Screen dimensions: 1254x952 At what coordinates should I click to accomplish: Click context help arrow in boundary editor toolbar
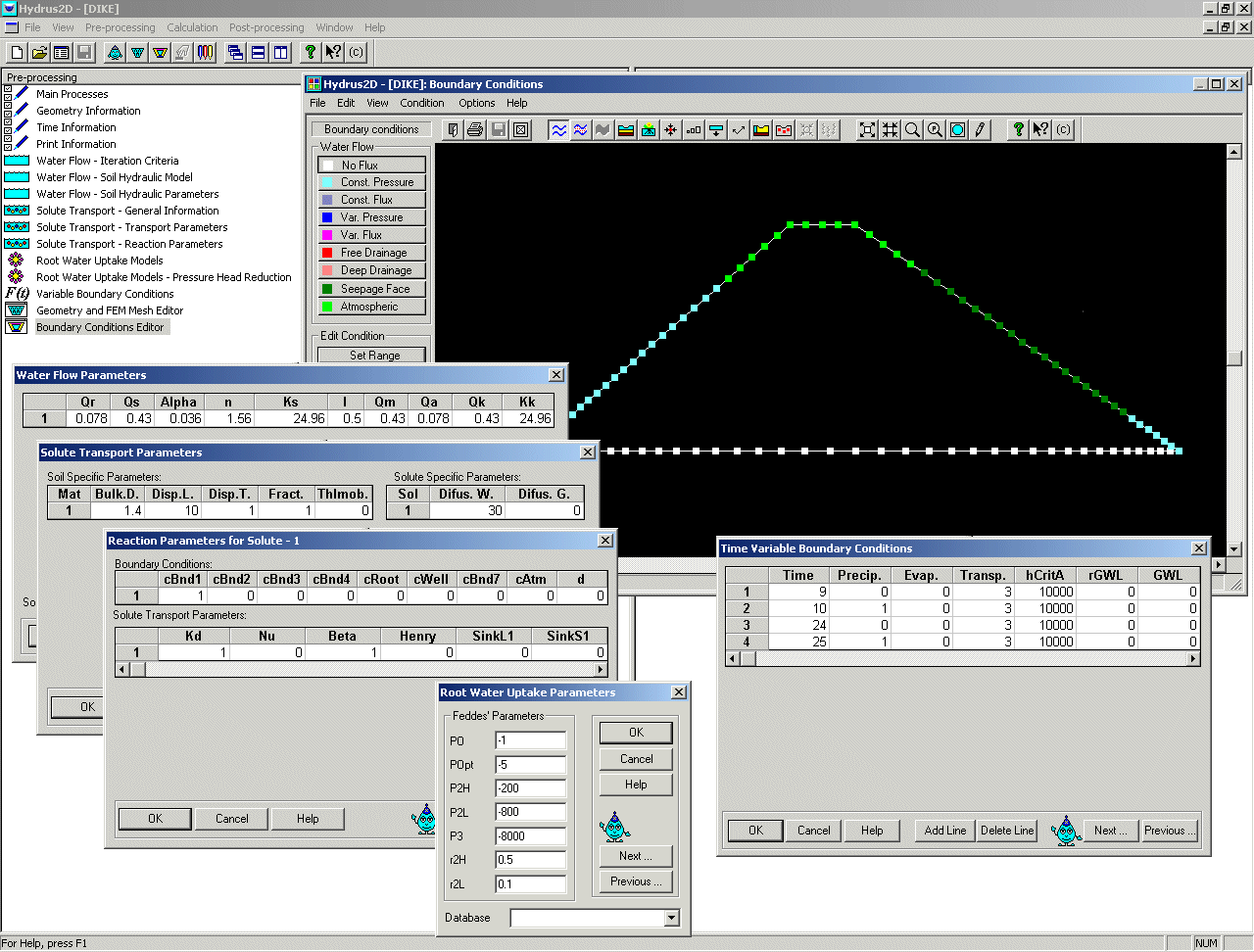[1040, 129]
